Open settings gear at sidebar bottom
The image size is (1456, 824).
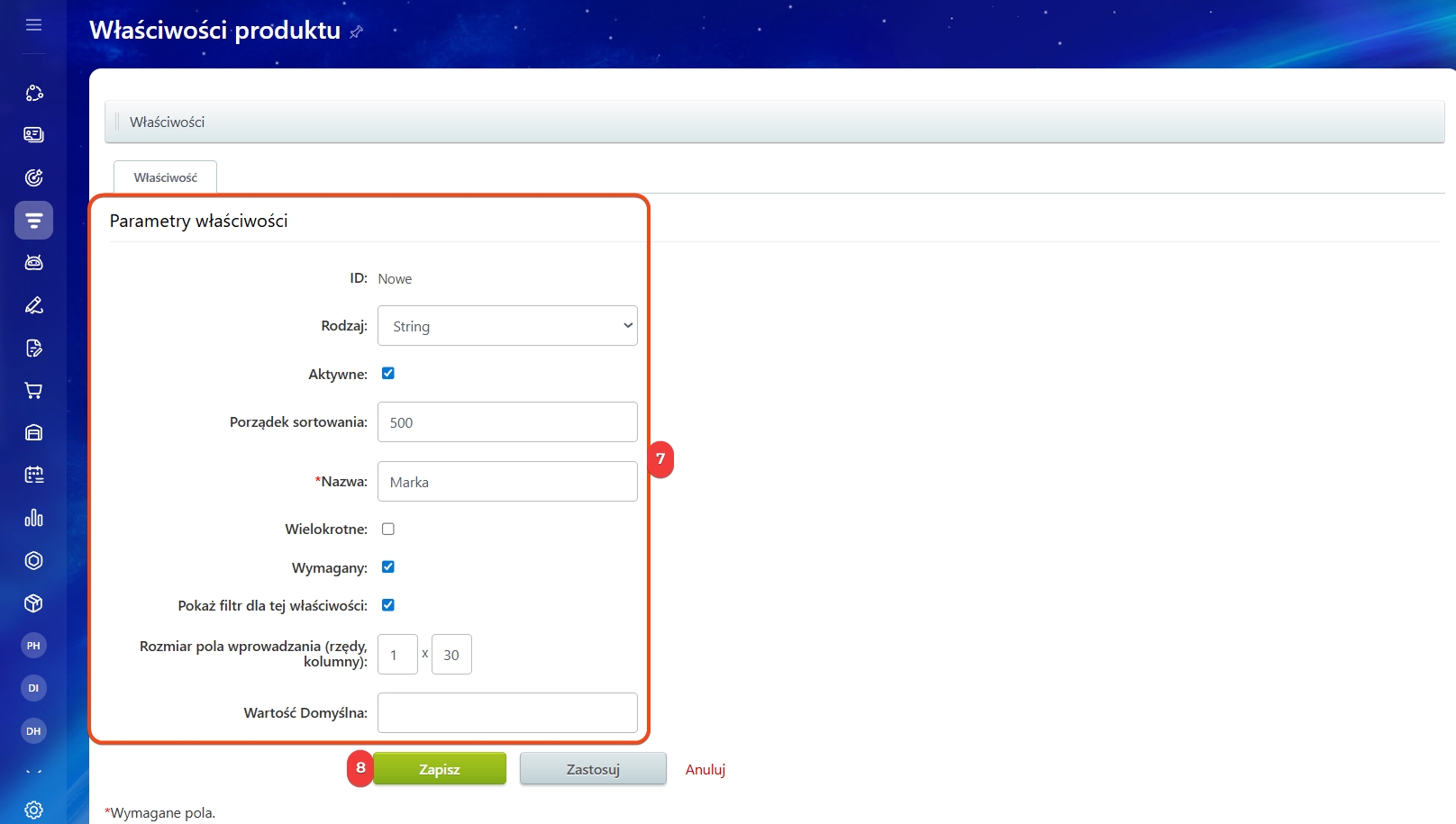pos(33,810)
